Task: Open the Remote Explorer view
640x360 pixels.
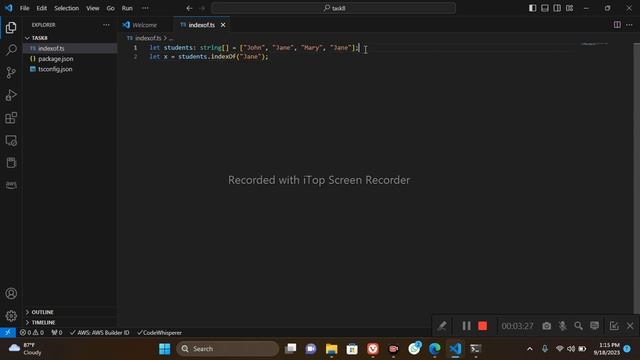Action: click(11, 140)
